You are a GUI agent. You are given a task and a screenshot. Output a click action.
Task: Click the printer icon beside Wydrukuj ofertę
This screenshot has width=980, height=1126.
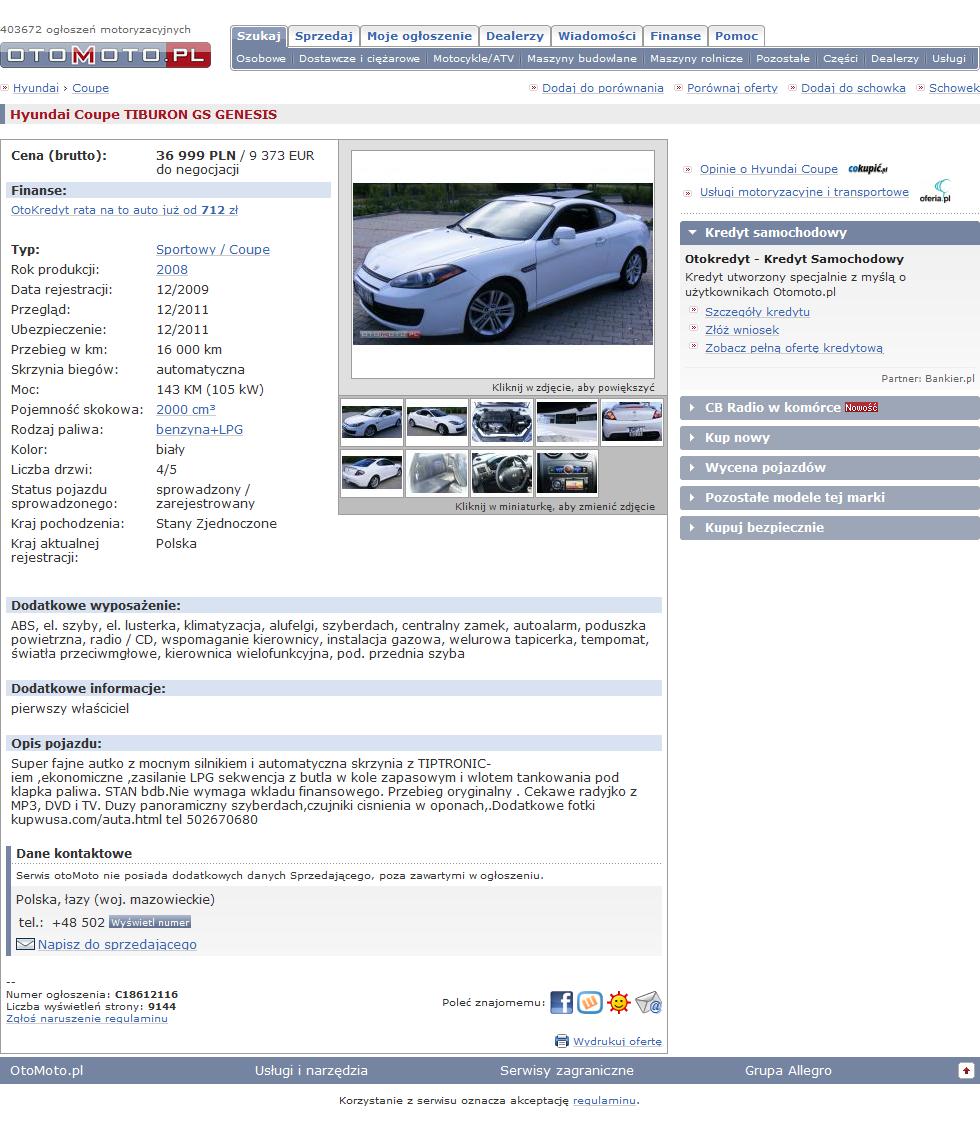(562, 1041)
